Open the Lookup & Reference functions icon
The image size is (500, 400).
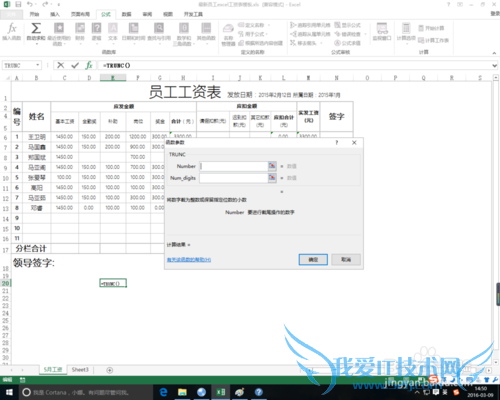(159, 28)
